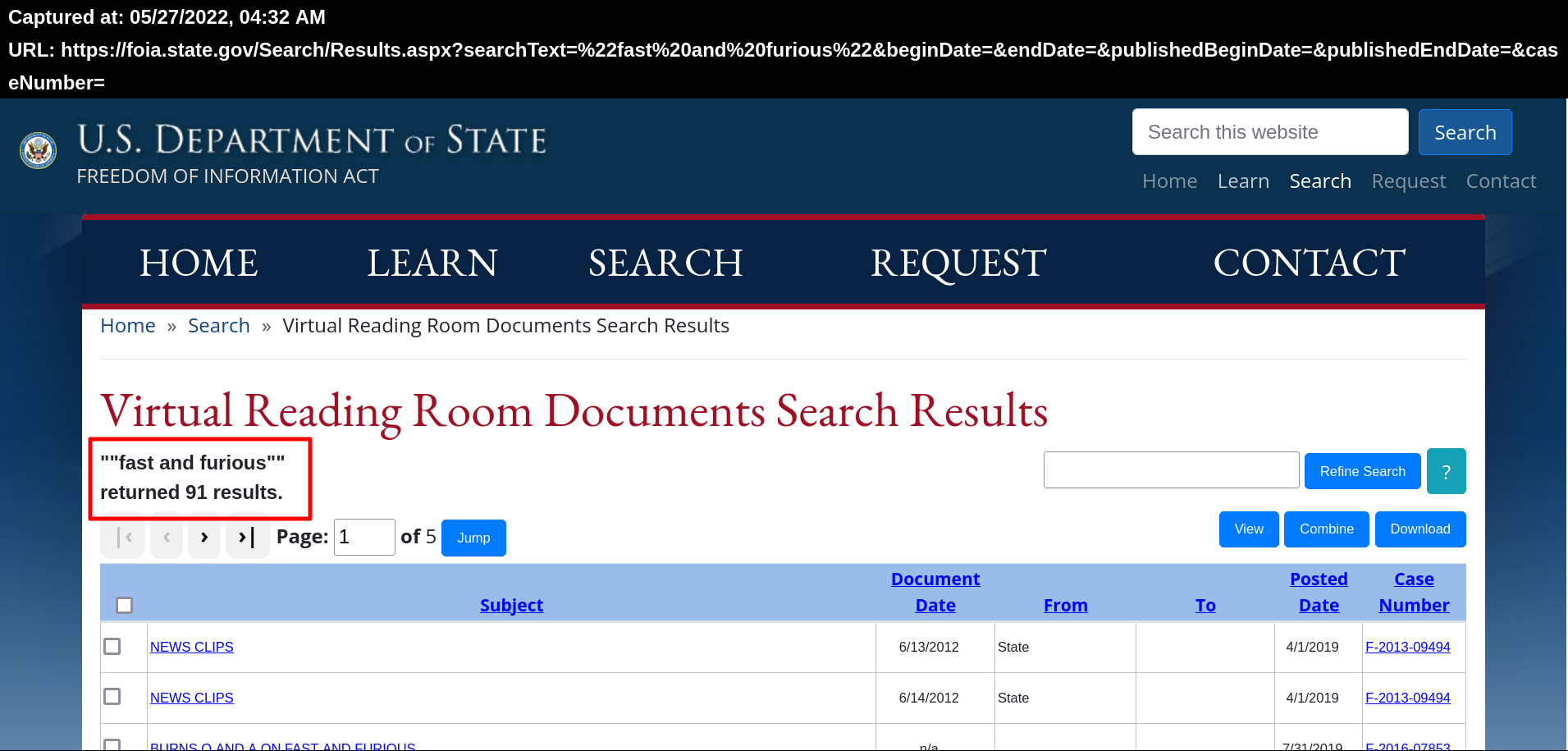
Task: Click the Department of State seal logo
Action: click(38, 150)
